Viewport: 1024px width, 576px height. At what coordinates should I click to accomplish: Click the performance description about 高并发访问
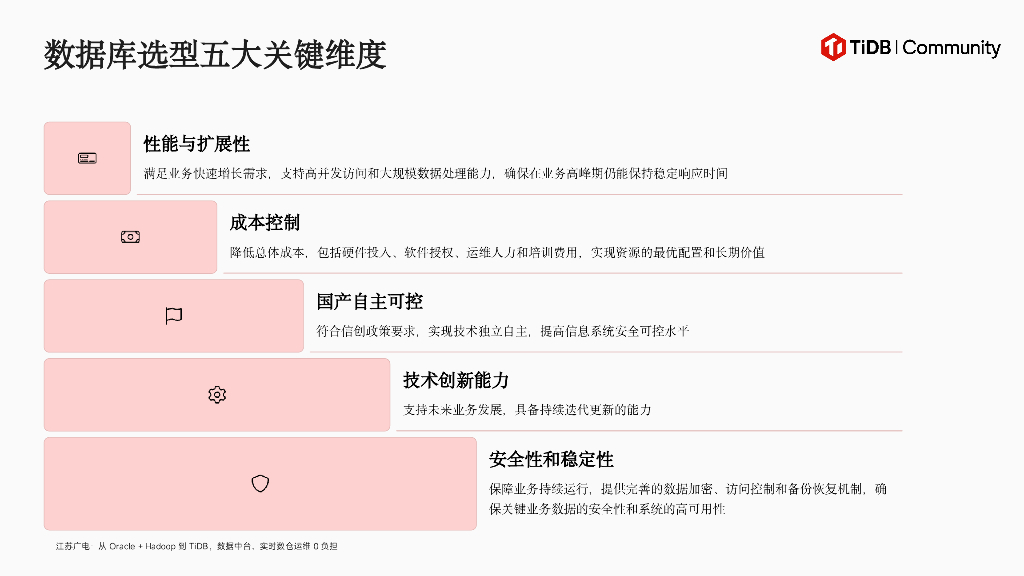(x=435, y=173)
